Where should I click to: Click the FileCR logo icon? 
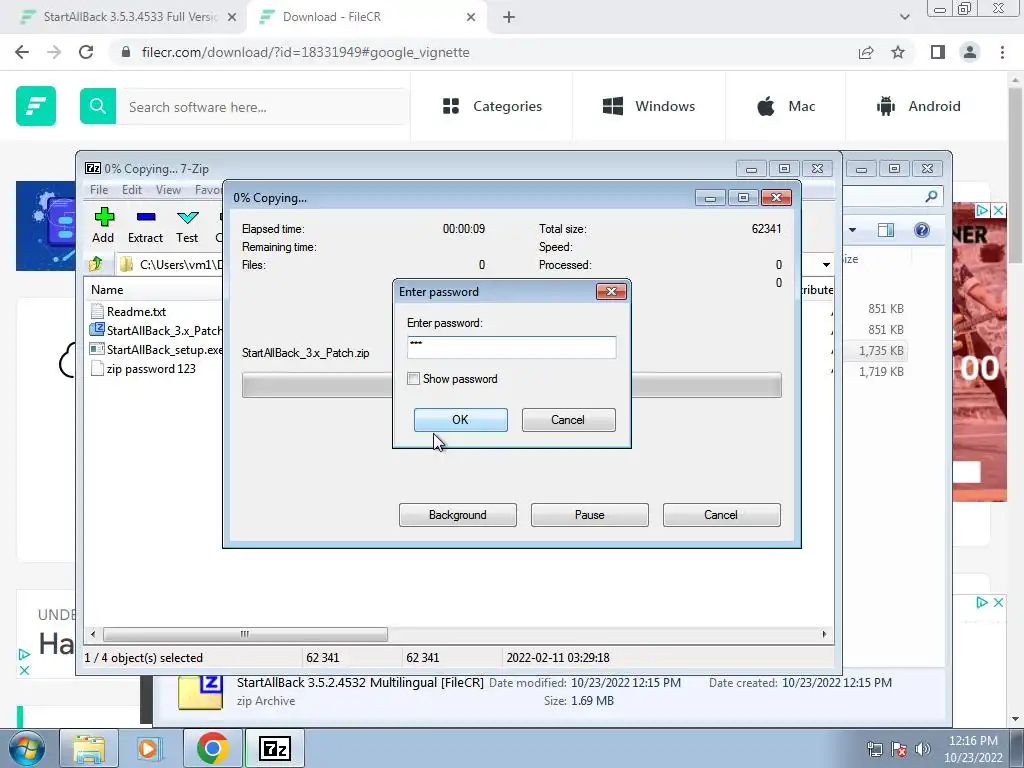tap(36, 106)
